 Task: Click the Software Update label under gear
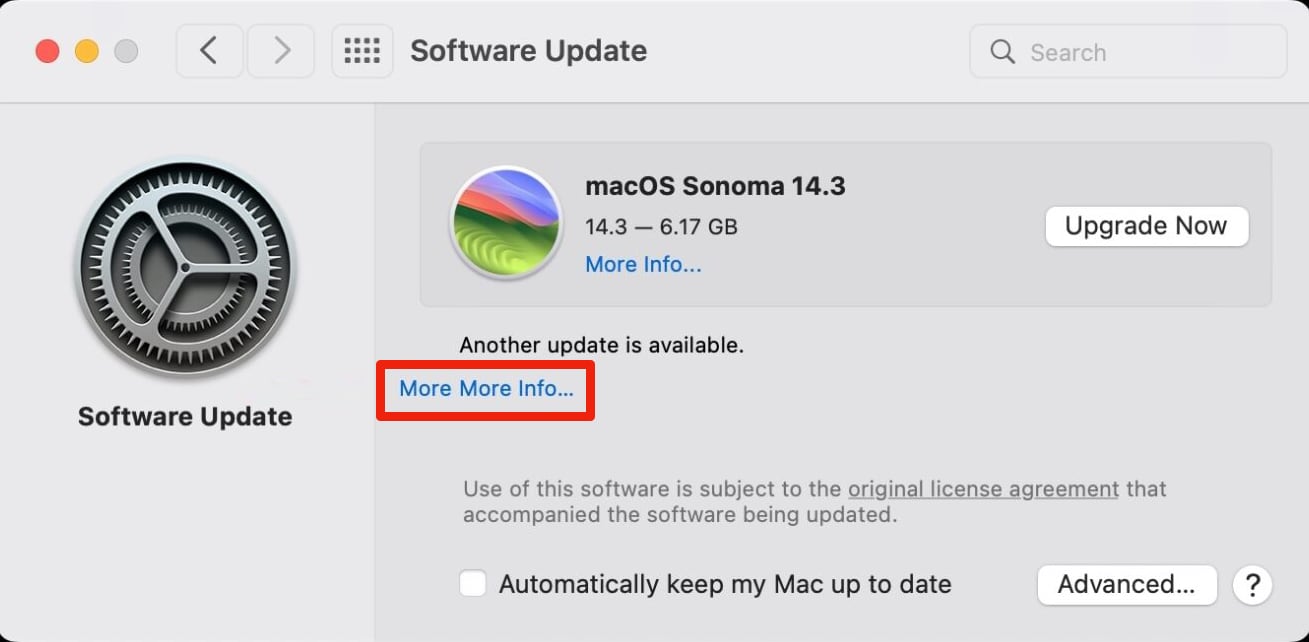pyautogui.click(x=185, y=416)
